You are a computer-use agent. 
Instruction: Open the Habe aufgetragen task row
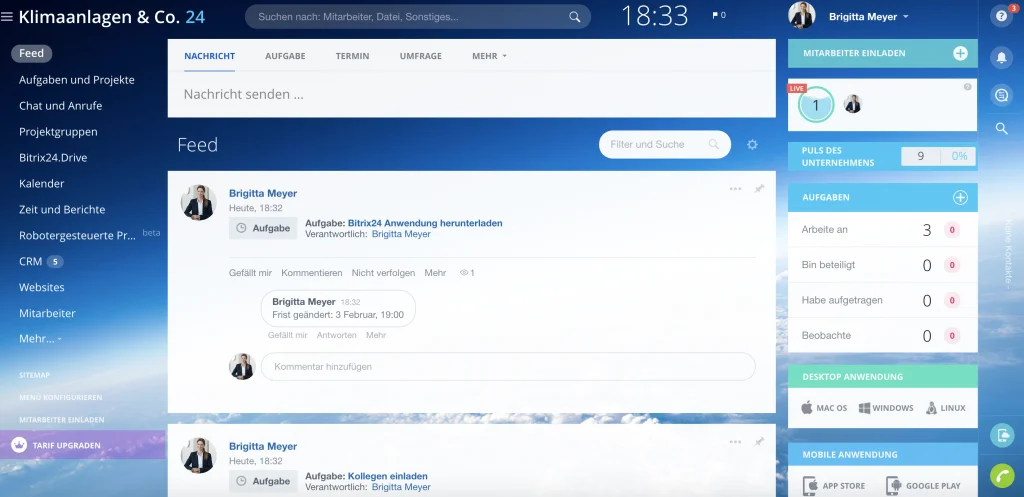882,300
